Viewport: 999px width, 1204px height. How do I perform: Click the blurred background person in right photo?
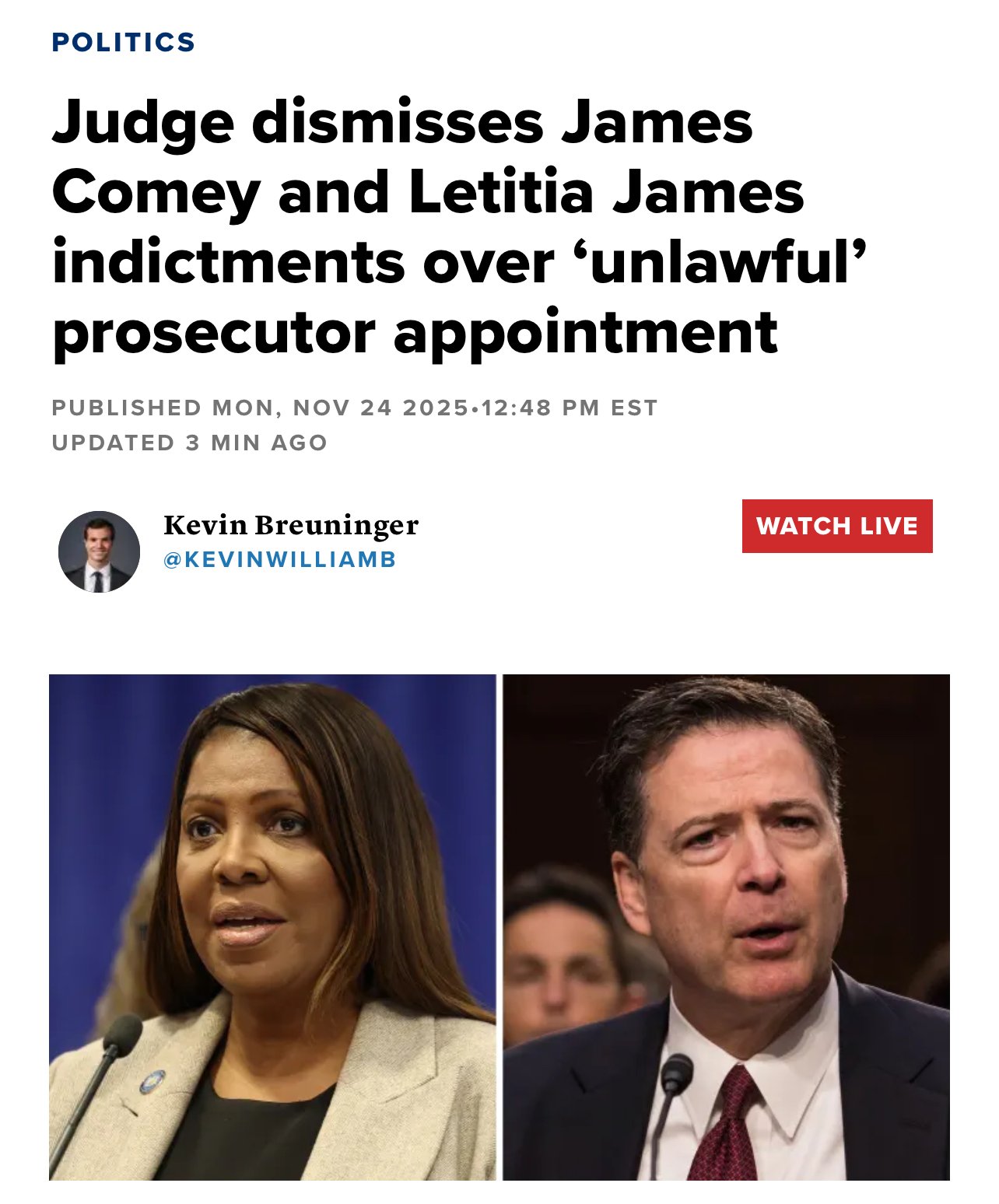point(562,949)
